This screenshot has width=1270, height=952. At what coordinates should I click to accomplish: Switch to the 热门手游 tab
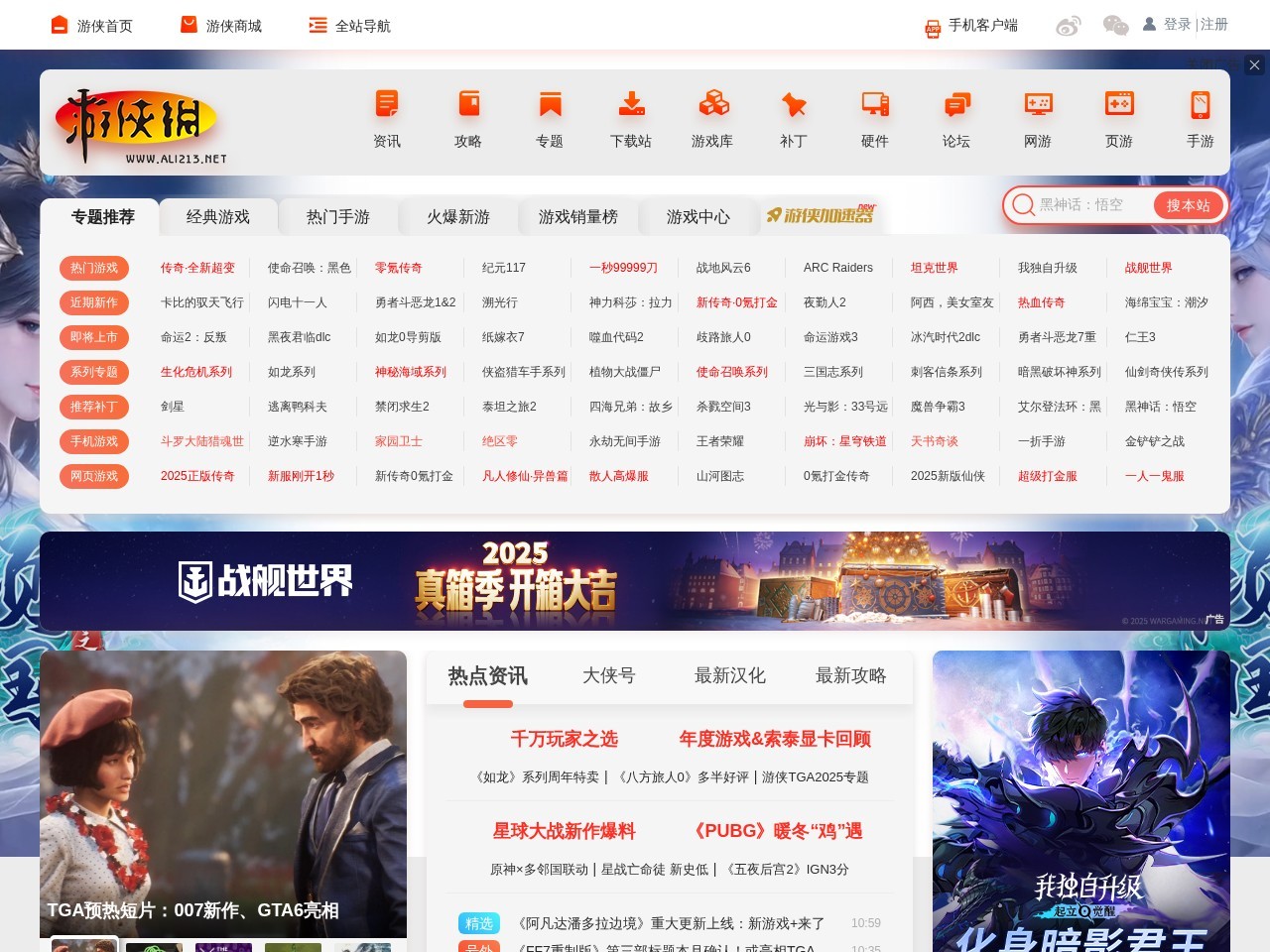(x=339, y=216)
